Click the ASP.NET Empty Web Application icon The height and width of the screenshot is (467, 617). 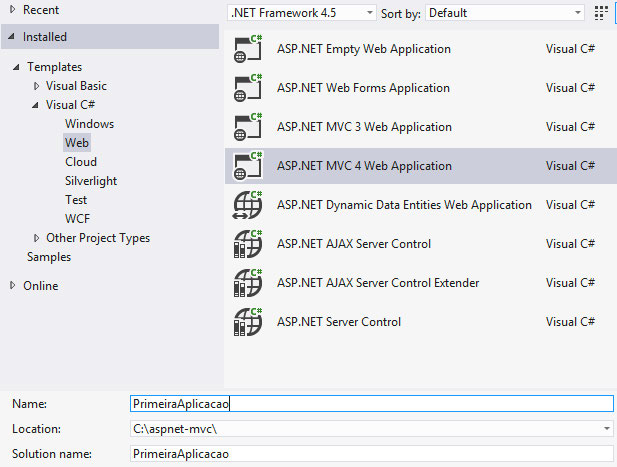(x=248, y=49)
